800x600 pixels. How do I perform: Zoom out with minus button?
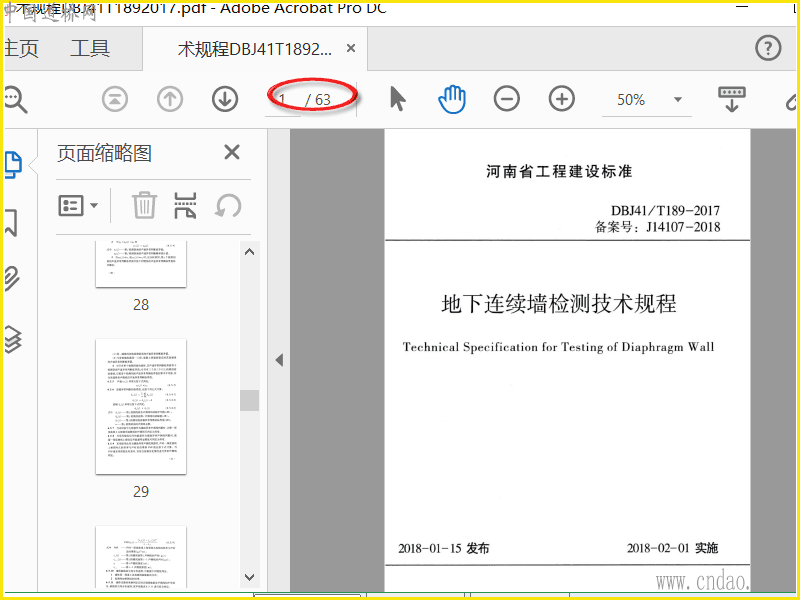[507, 99]
